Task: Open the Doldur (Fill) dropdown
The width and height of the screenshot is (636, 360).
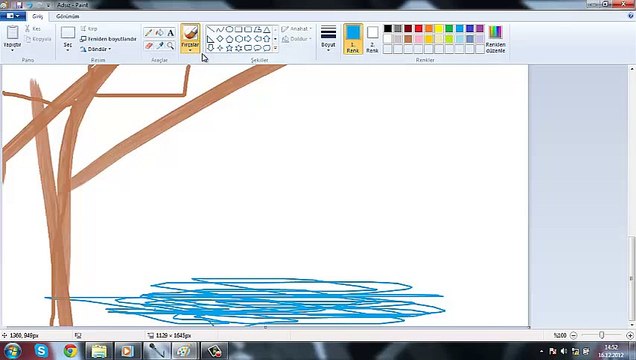Action: pos(297,39)
